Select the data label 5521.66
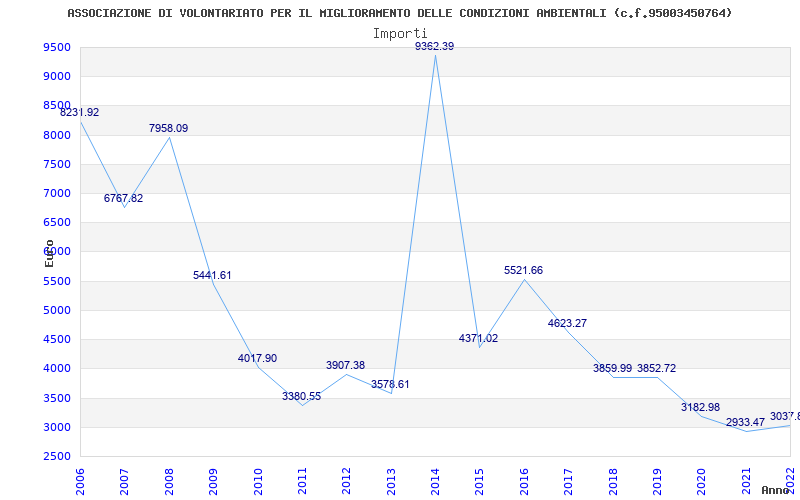The height and width of the screenshot is (500, 800). [523, 271]
